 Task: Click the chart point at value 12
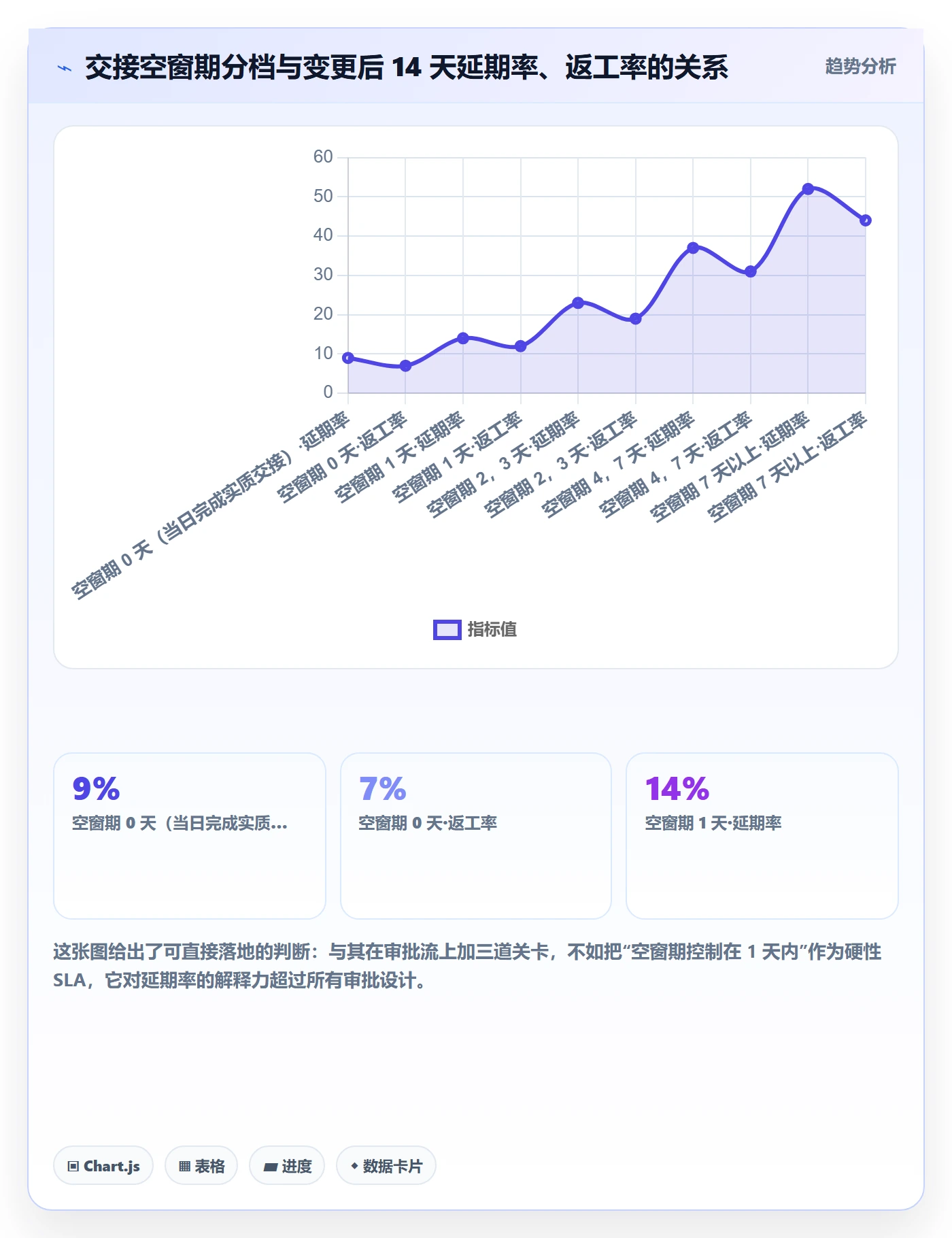coord(520,346)
